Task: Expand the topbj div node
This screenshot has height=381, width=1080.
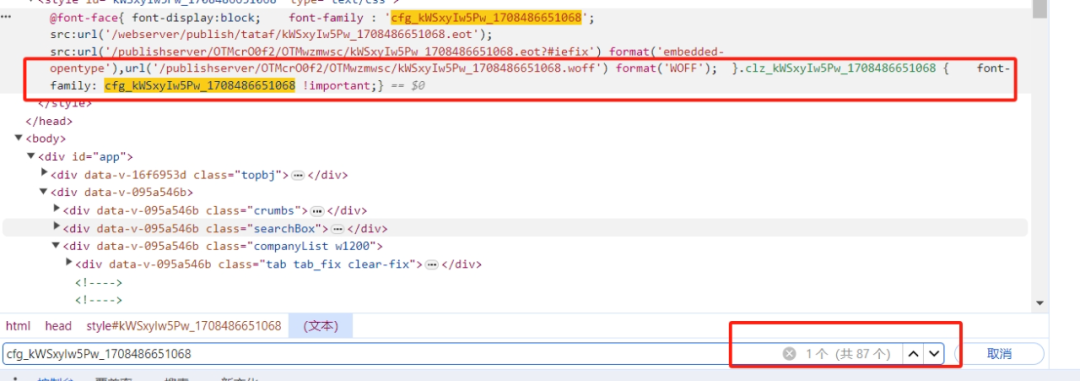Action: (x=44, y=174)
